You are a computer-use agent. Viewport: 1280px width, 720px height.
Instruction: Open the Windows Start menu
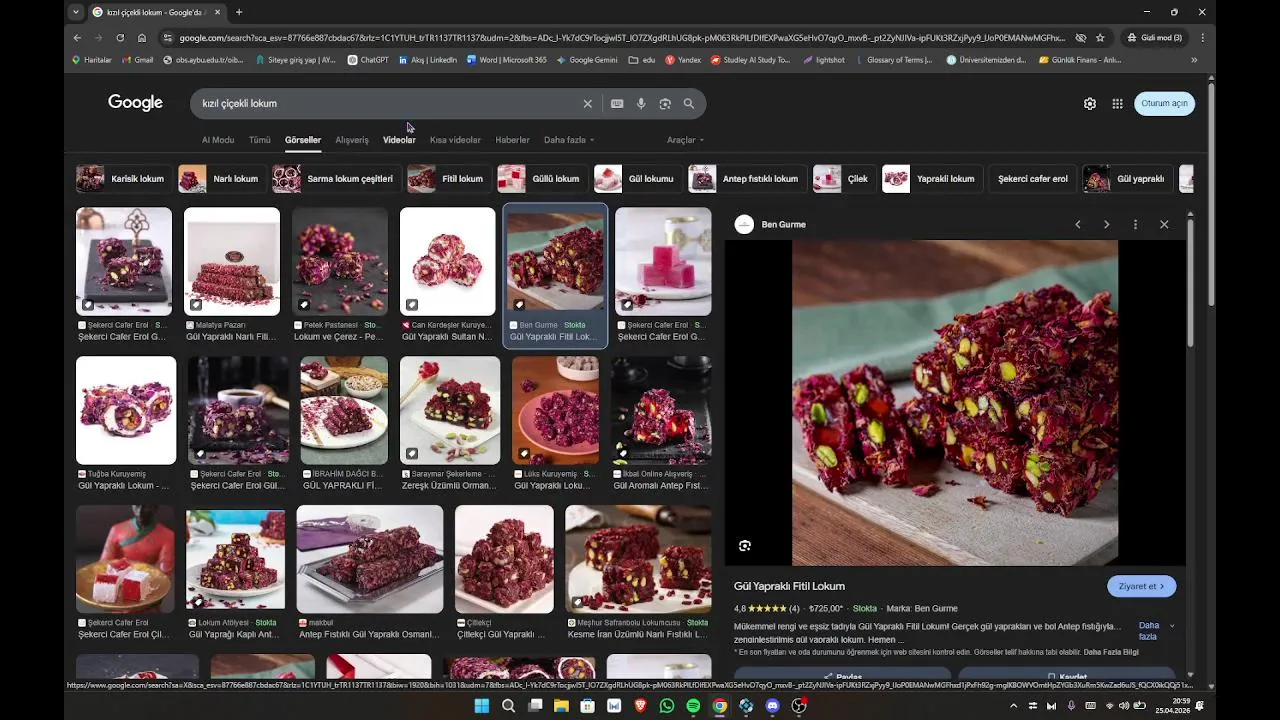point(481,706)
